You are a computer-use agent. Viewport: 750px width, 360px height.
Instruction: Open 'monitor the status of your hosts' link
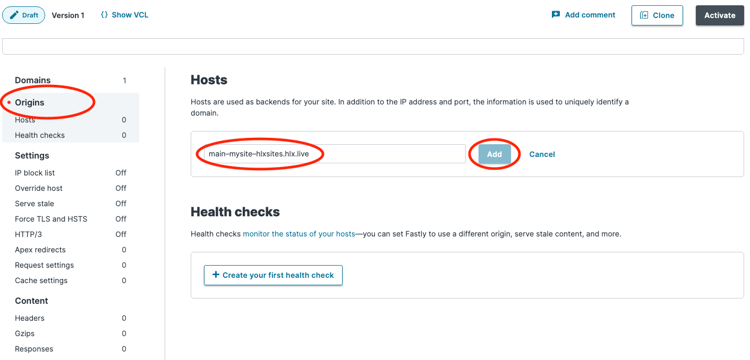point(299,234)
